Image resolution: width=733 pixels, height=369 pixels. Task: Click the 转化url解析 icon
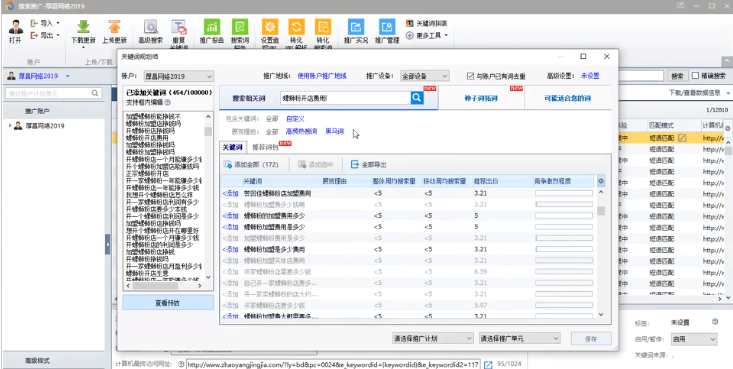pyautogui.click(x=296, y=27)
